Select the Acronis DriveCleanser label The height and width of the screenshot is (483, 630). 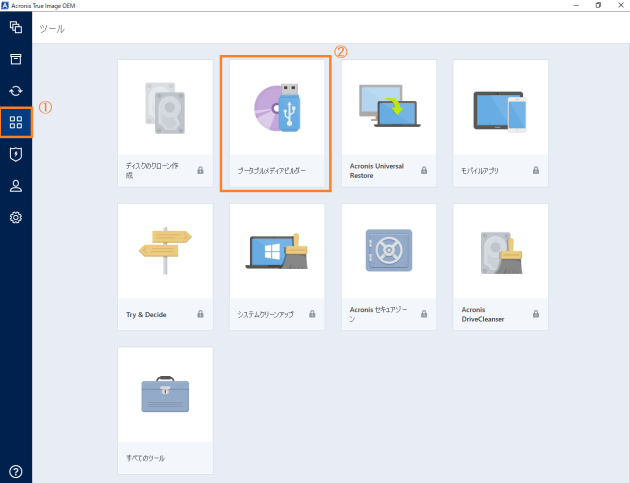(x=483, y=314)
